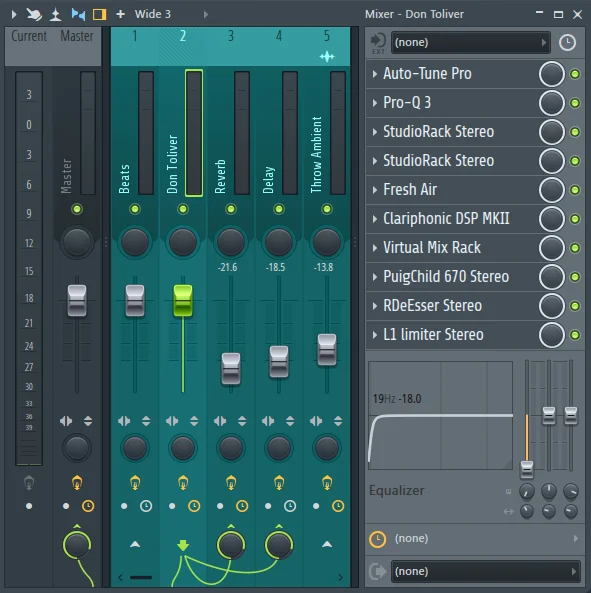Toggle Fresh Air enable LED
Screen dimensions: 591x593
click(575, 190)
